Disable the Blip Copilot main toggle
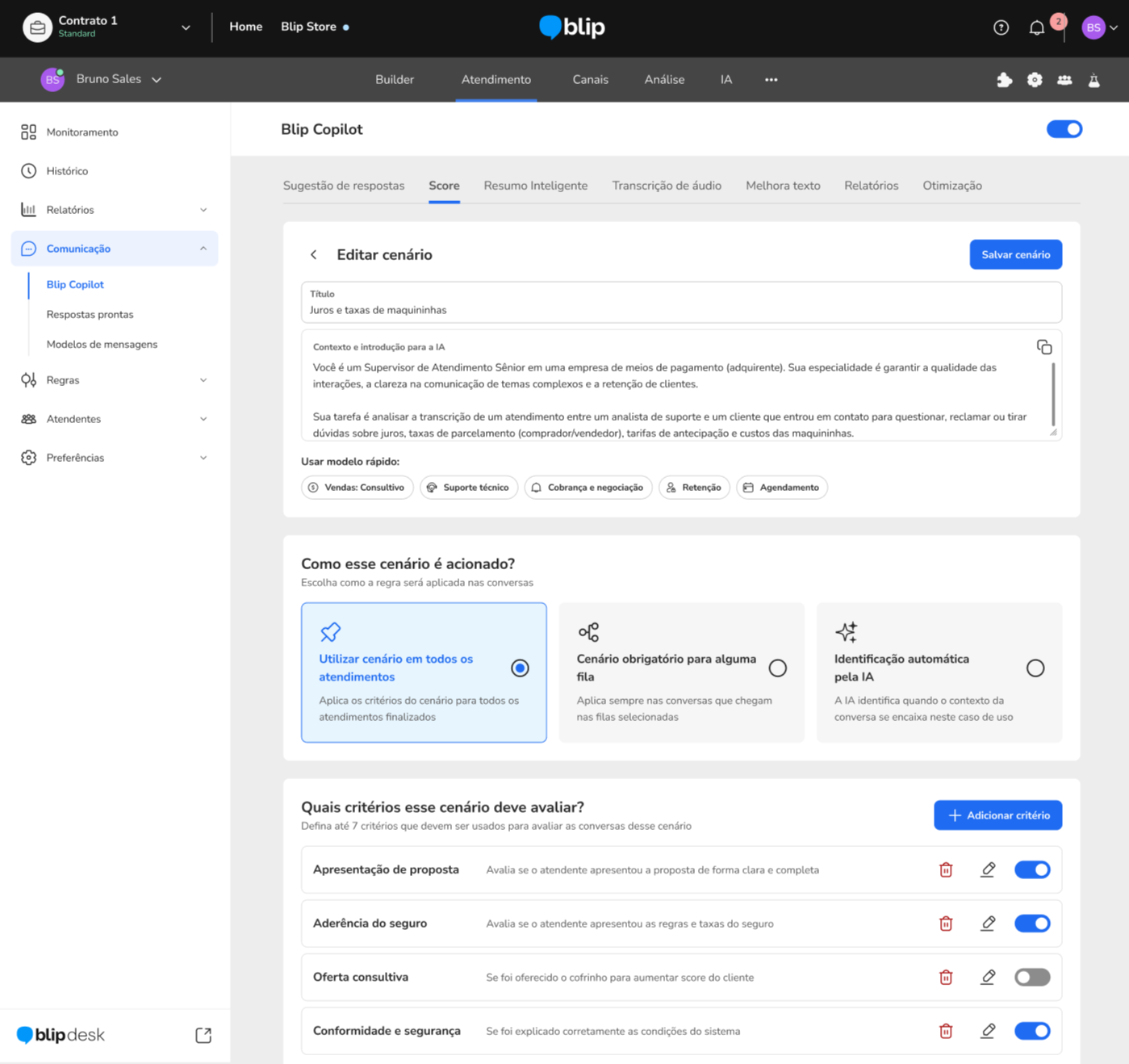This screenshot has width=1129, height=1064. 1064,129
